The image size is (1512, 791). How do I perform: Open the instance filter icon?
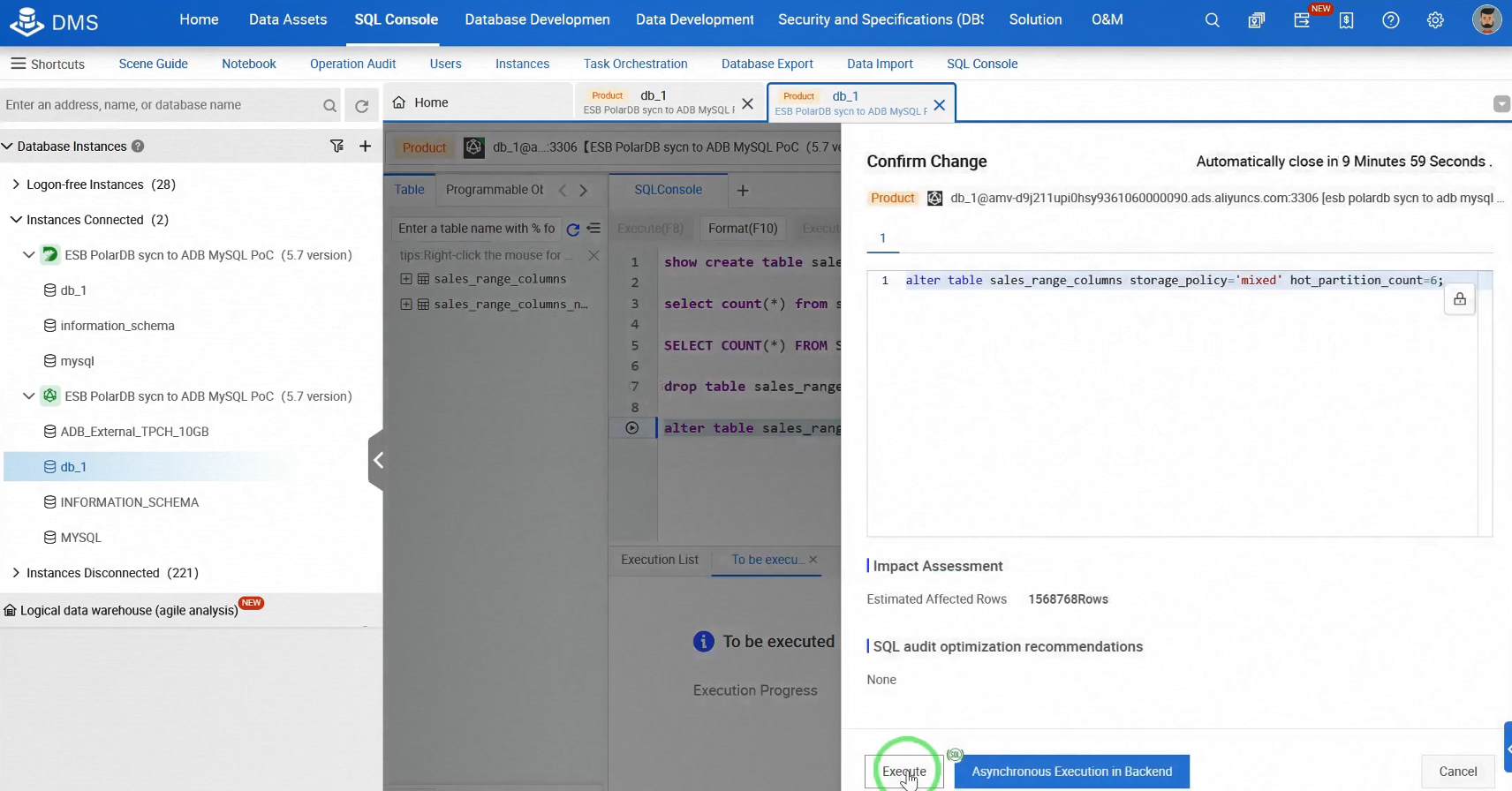pyautogui.click(x=336, y=146)
